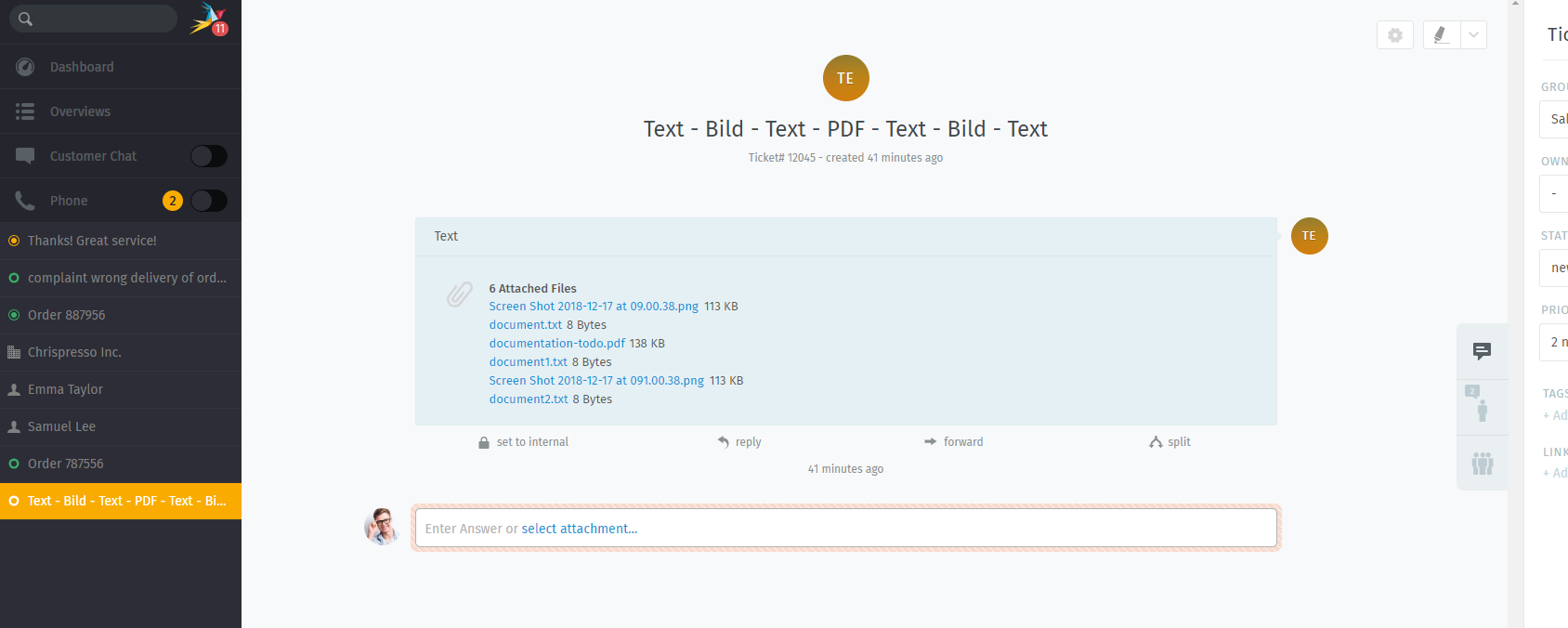Open the document2.txt attachment
1568x628 pixels.
[529, 399]
